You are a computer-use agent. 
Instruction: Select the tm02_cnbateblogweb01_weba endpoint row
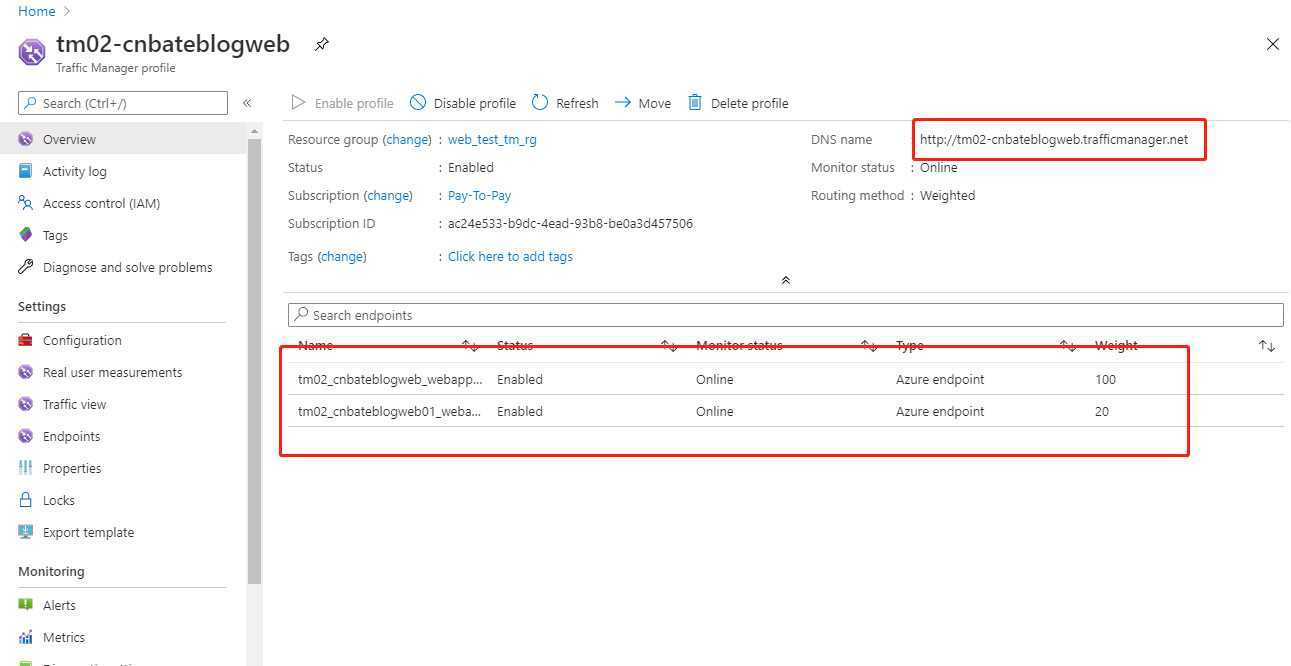(785, 411)
